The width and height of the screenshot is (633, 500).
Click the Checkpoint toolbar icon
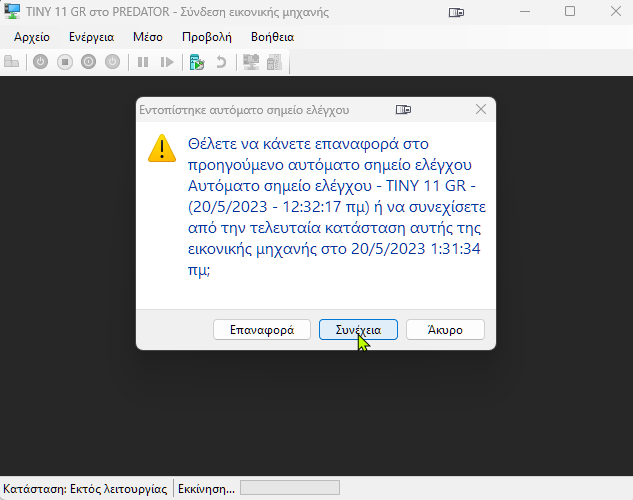(197, 62)
